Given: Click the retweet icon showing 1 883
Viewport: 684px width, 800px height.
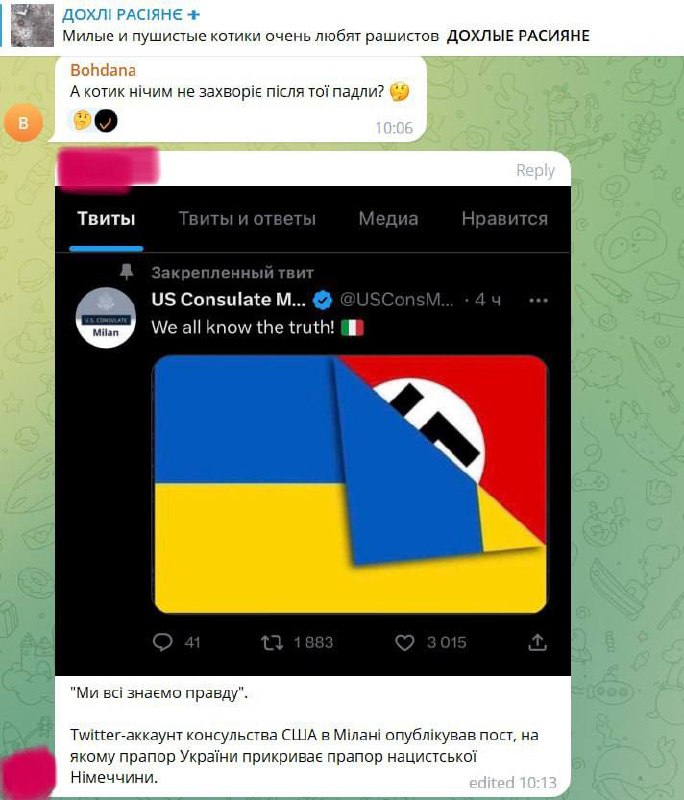Looking at the screenshot, I should pyautogui.click(x=272, y=642).
